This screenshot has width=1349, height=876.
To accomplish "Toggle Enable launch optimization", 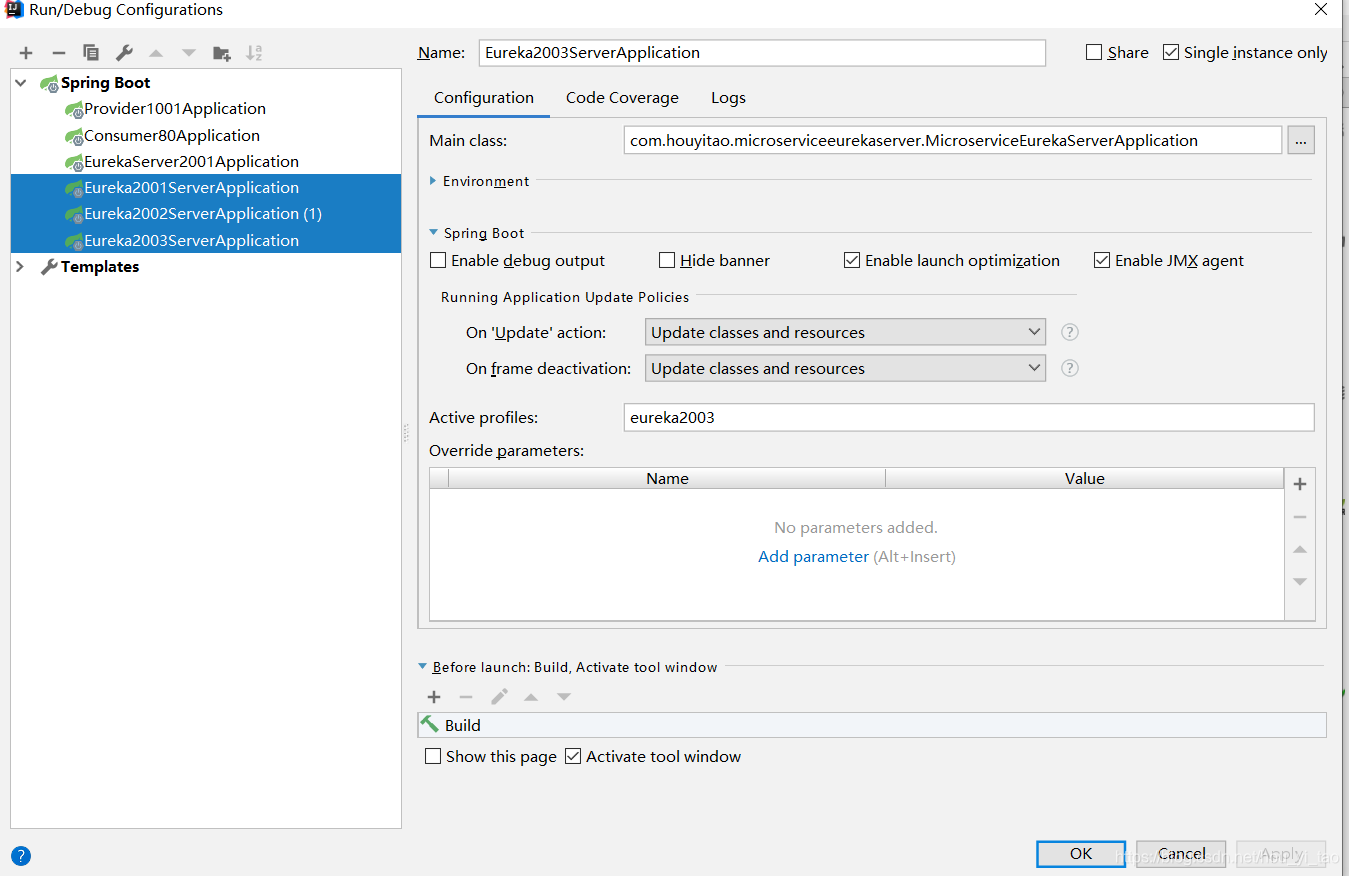I will coord(852,261).
